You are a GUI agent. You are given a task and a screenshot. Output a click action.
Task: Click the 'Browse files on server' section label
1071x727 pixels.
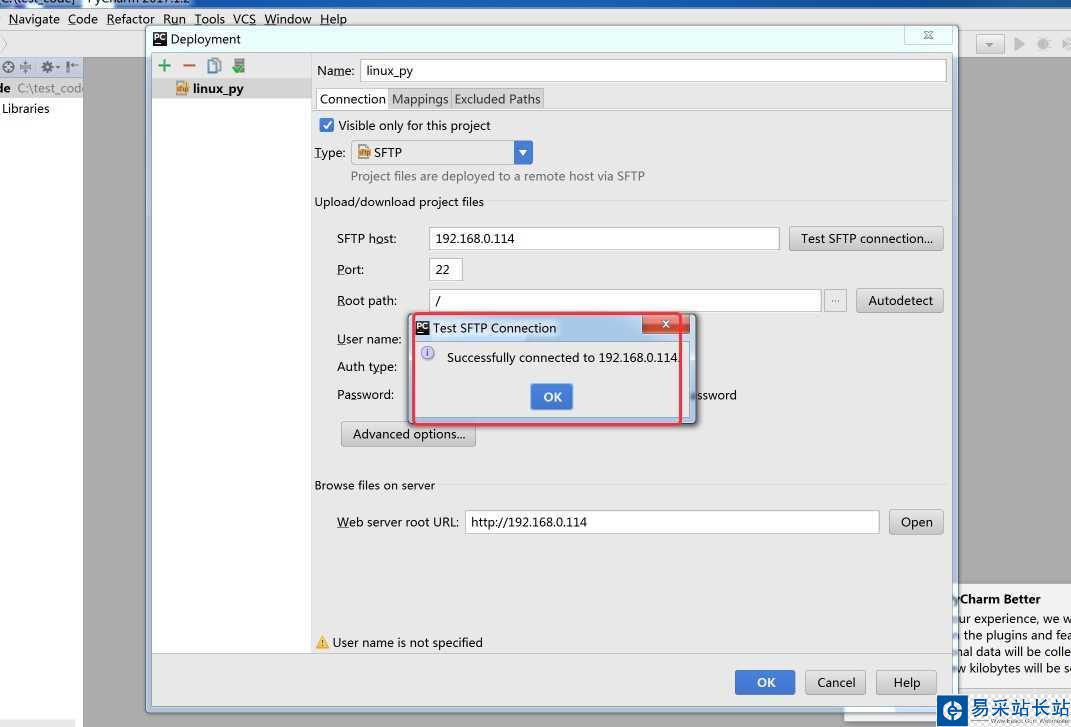click(374, 486)
